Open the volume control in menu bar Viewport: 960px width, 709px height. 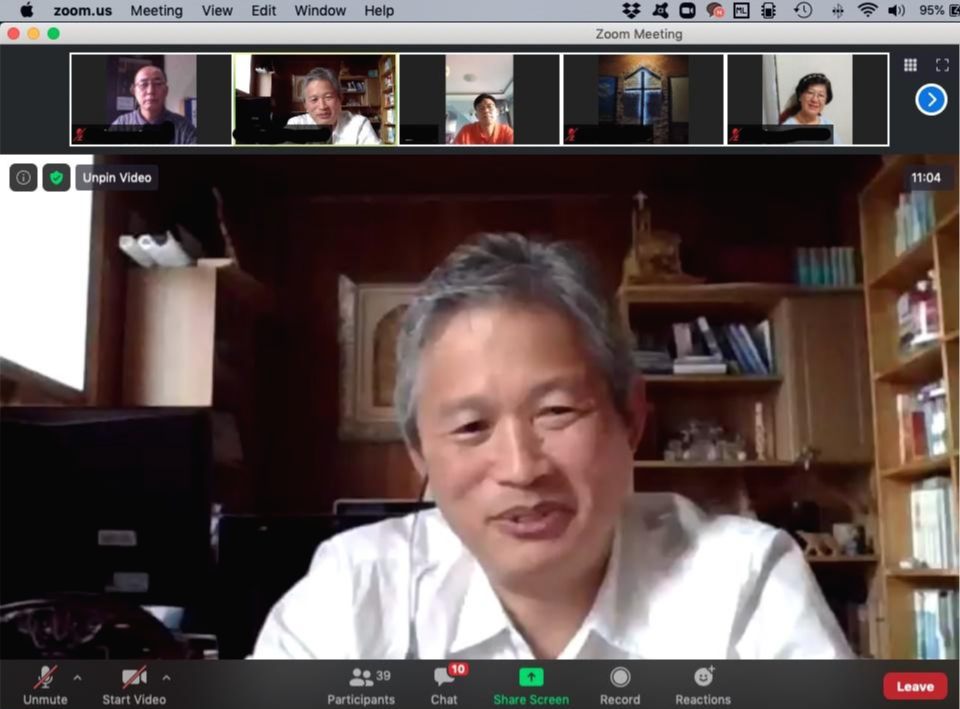pyautogui.click(x=896, y=10)
